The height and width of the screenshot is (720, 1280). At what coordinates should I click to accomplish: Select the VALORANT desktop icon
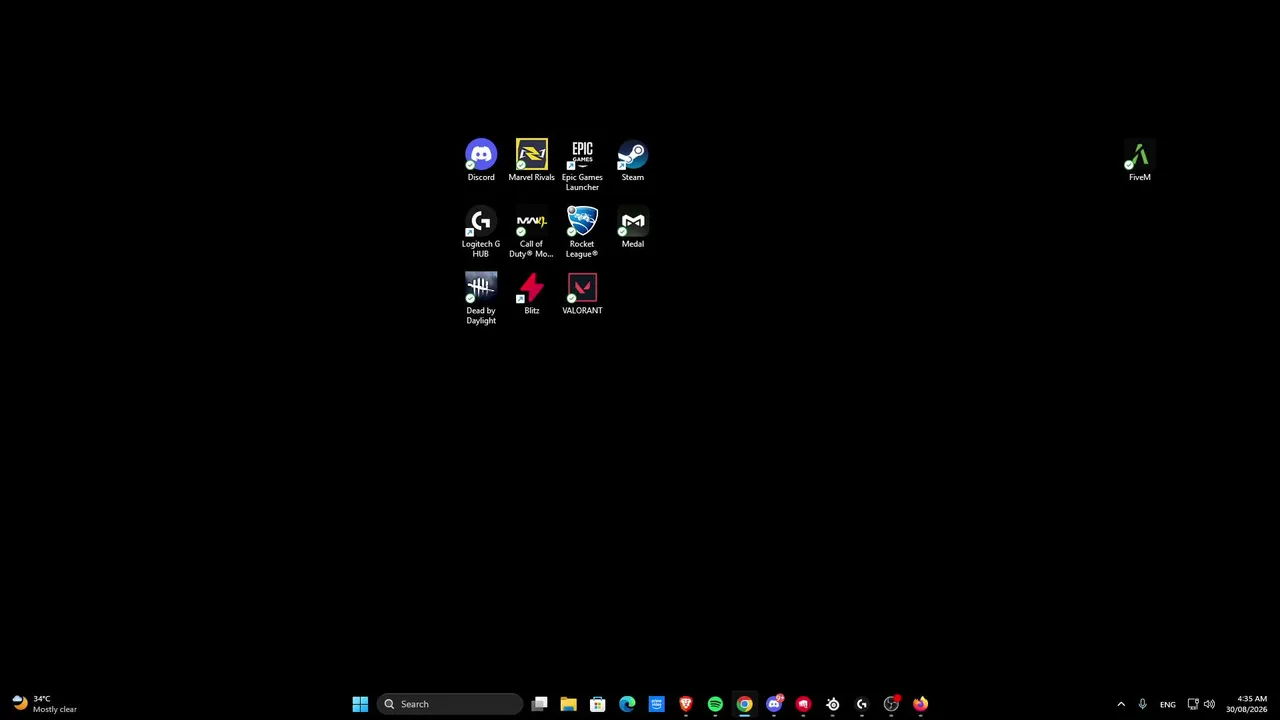582,294
